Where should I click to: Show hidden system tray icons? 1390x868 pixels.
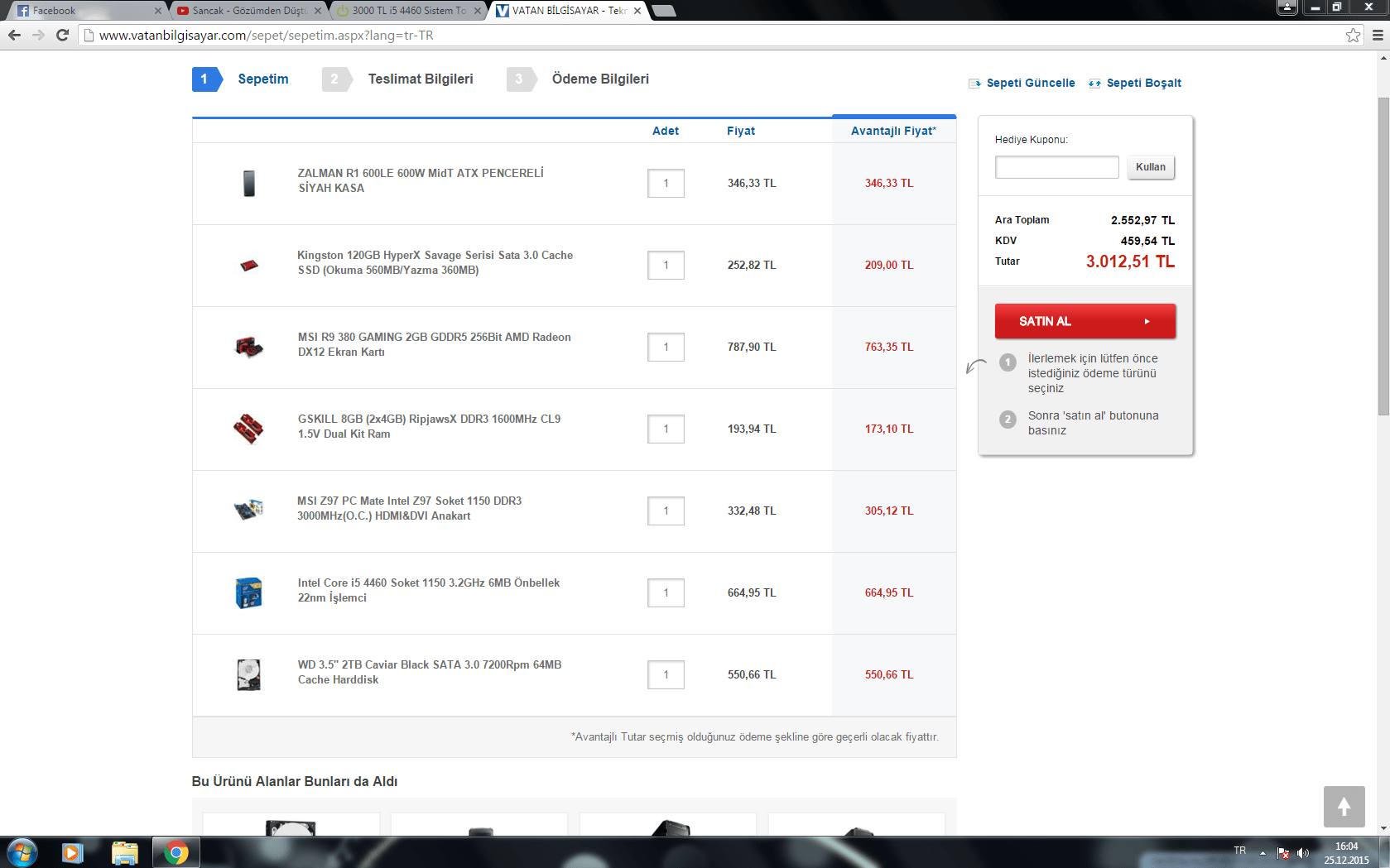pos(1263,852)
